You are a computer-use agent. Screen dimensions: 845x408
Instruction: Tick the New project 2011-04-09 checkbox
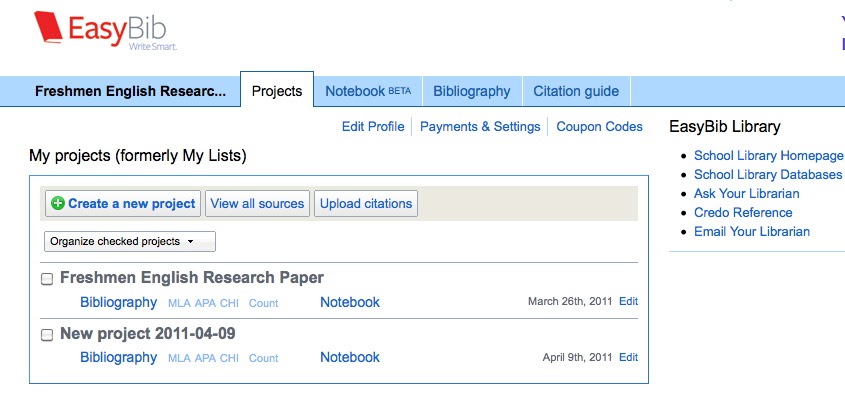47,335
